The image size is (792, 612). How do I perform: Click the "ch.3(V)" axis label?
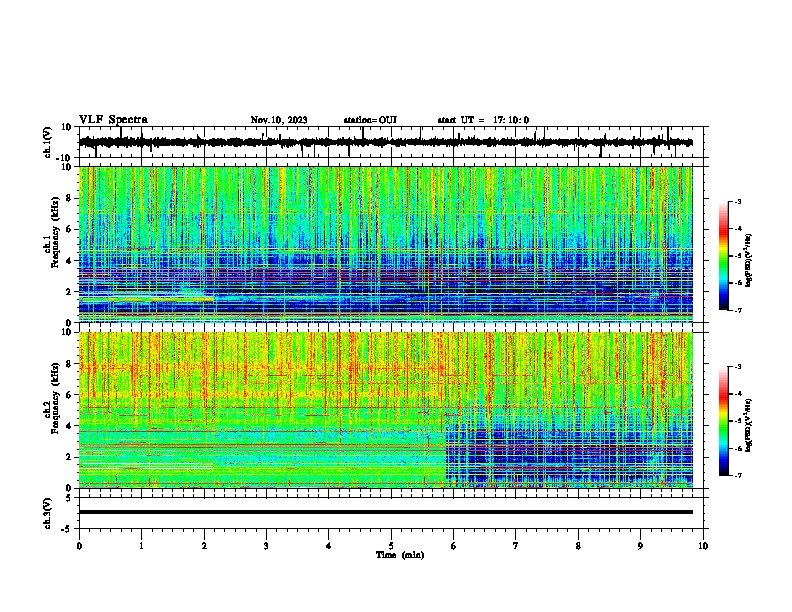48,514
